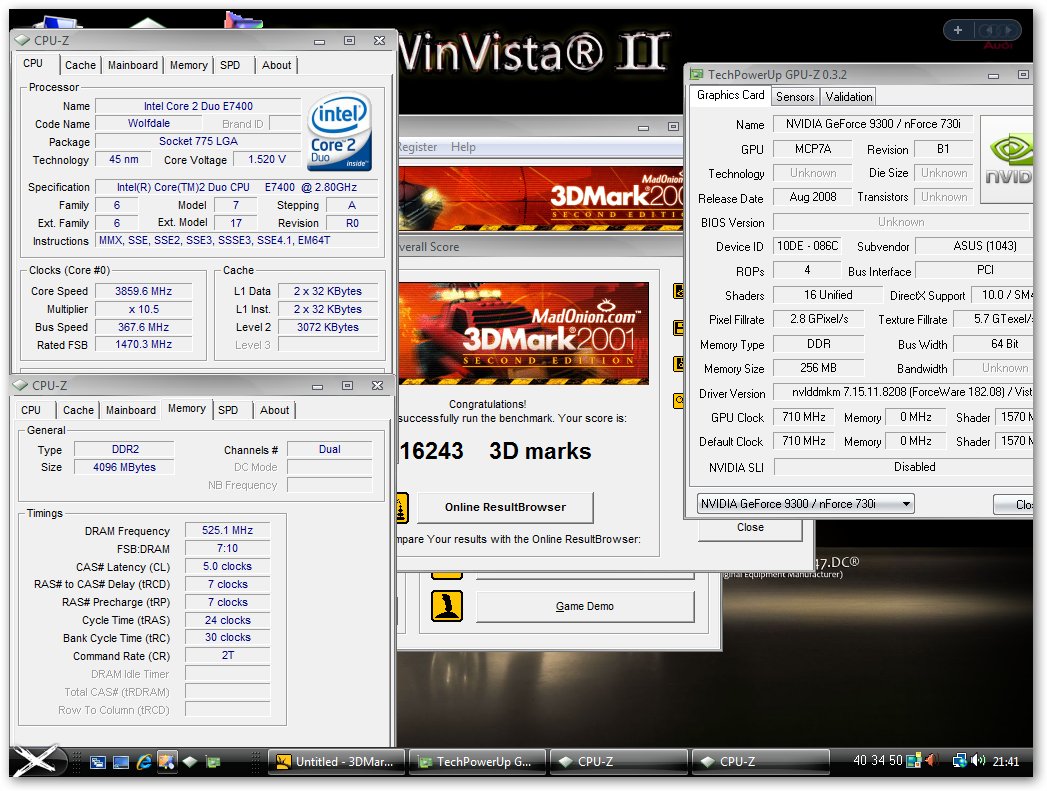Click GPU-Z Subvendor value 'ASUS (1043)'
Screen dimensions: 1047x791
974,246
